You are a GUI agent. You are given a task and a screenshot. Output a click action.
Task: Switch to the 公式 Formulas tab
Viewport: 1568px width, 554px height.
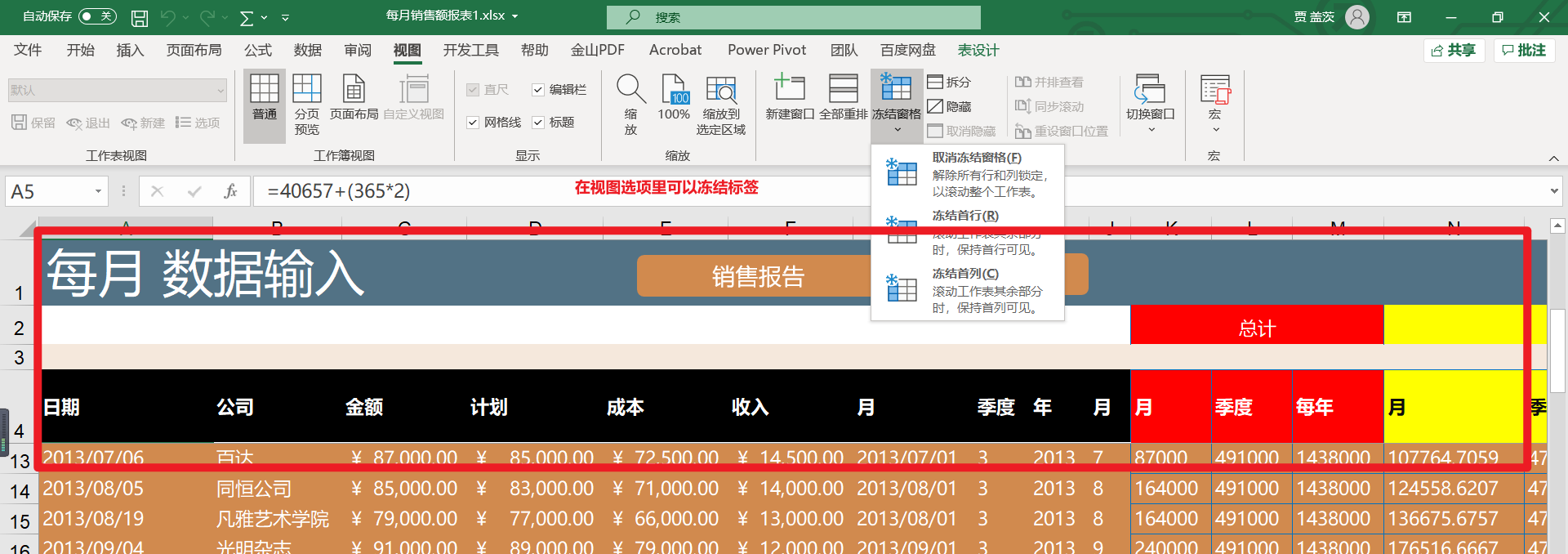258,50
